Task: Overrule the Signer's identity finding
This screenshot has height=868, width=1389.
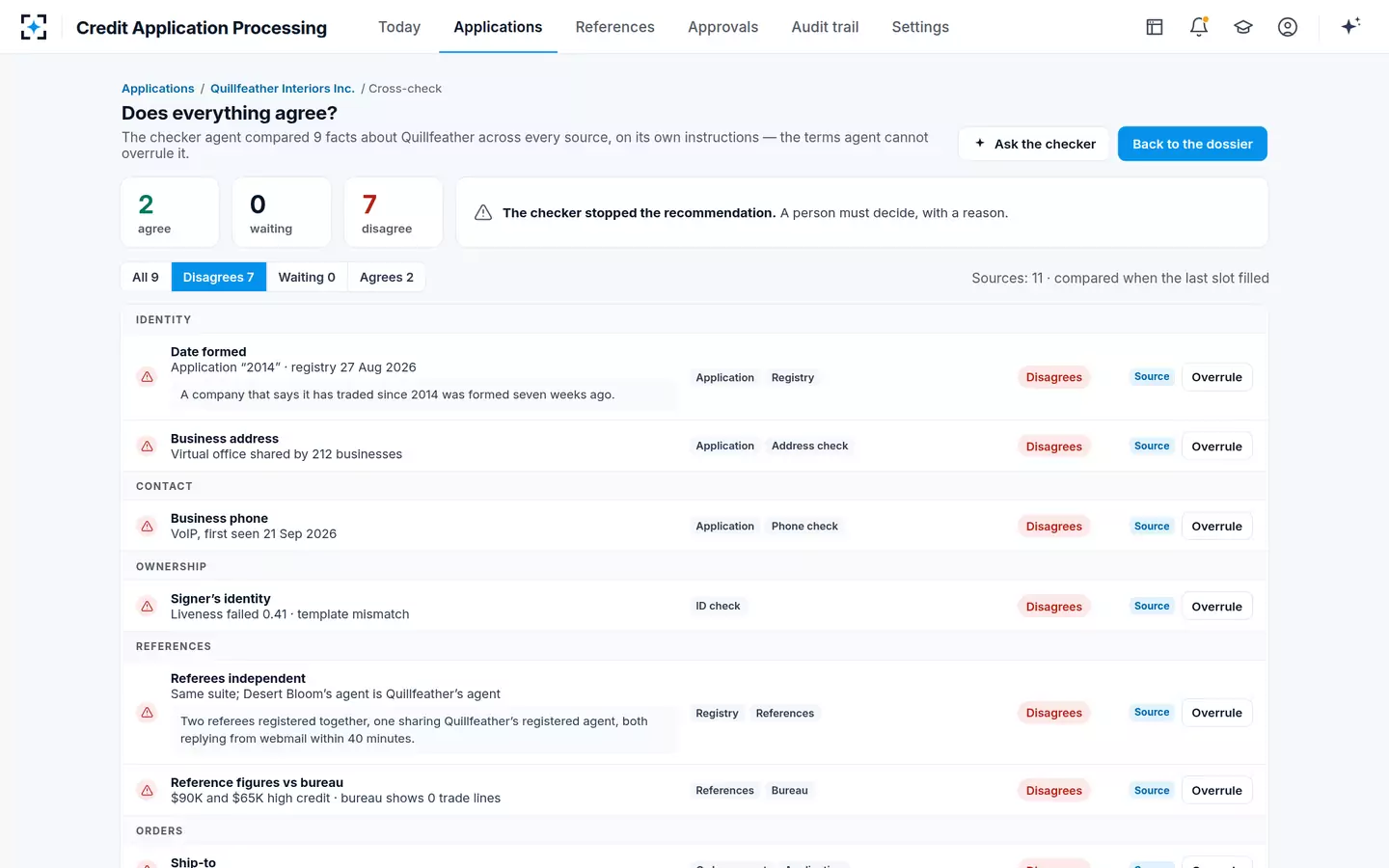Action: click(1216, 607)
